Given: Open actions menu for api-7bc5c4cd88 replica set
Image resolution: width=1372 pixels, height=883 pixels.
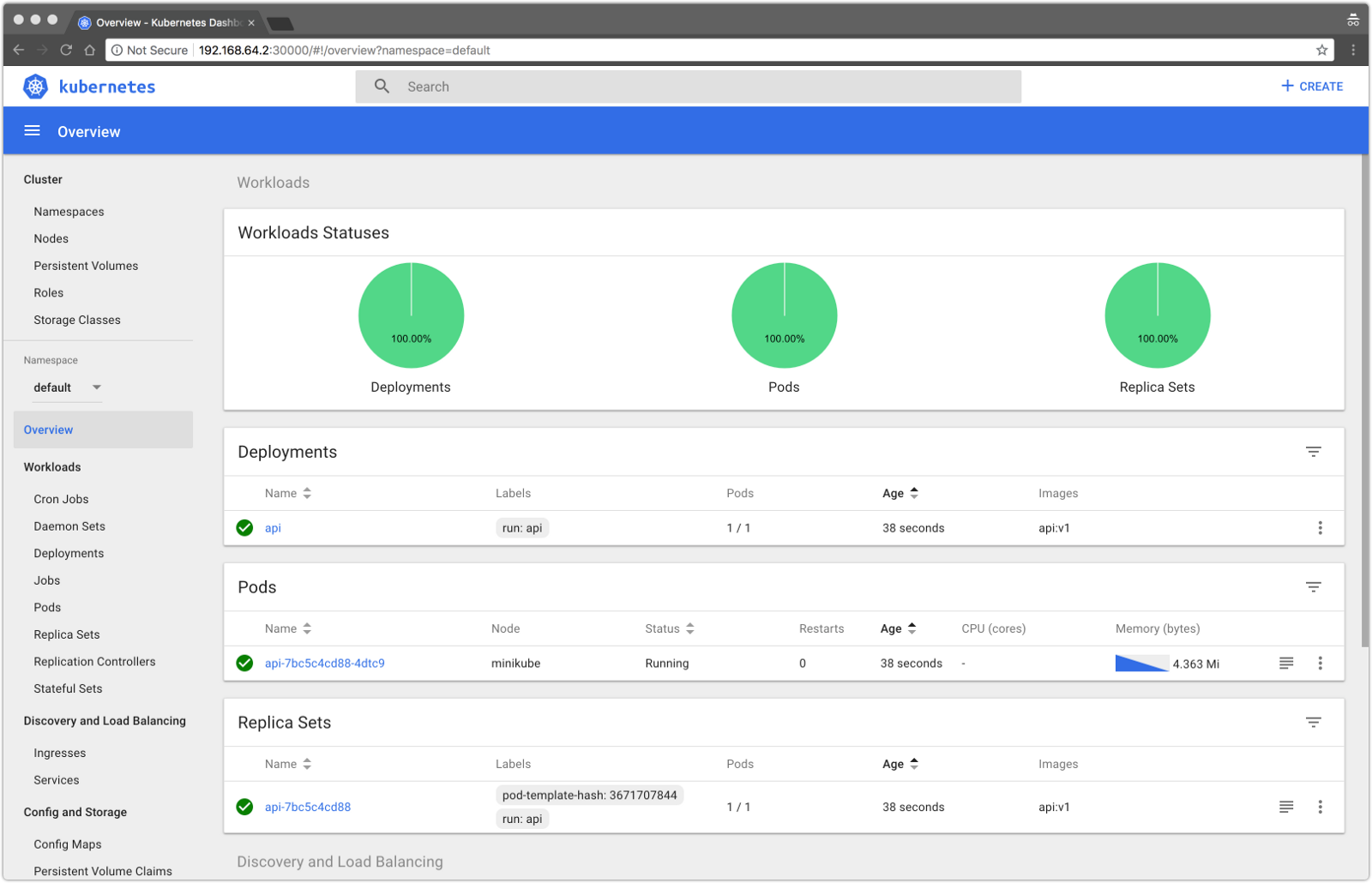Looking at the screenshot, I should pyautogui.click(x=1320, y=807).
